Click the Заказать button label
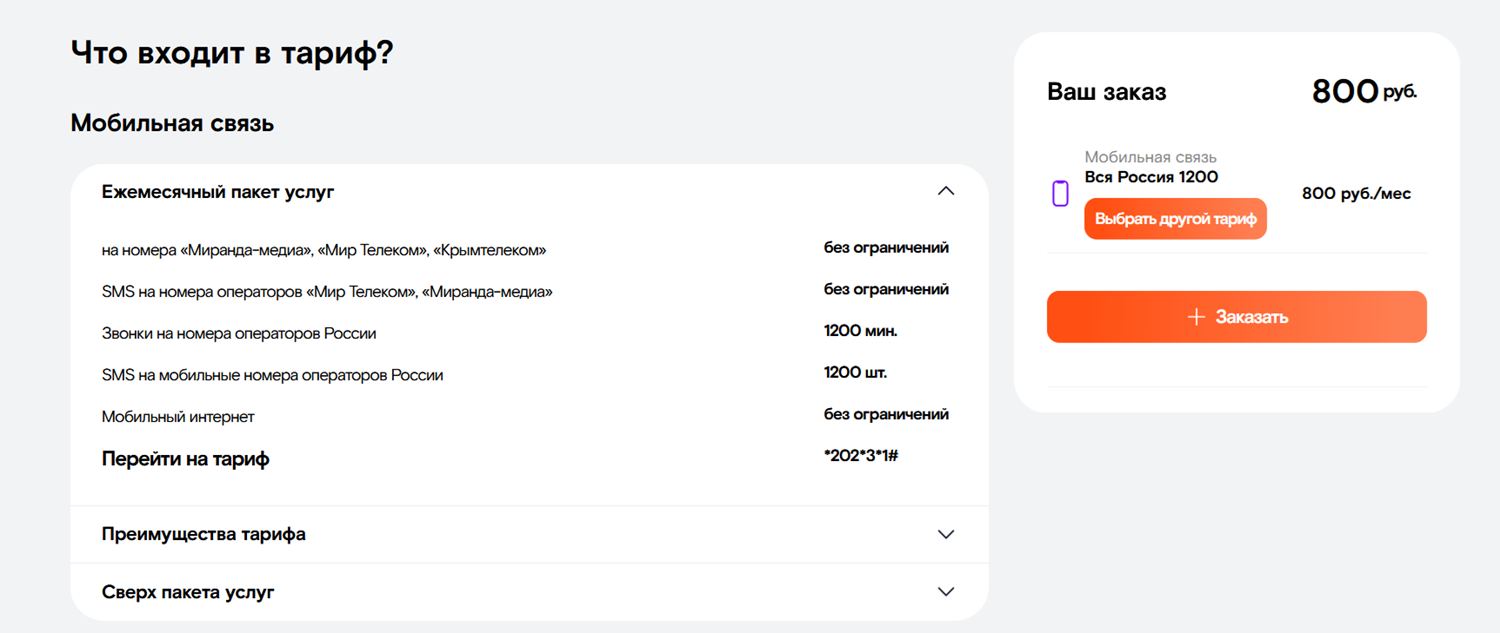Screen dimensions: 1500x633 (x=1251, y=317)
